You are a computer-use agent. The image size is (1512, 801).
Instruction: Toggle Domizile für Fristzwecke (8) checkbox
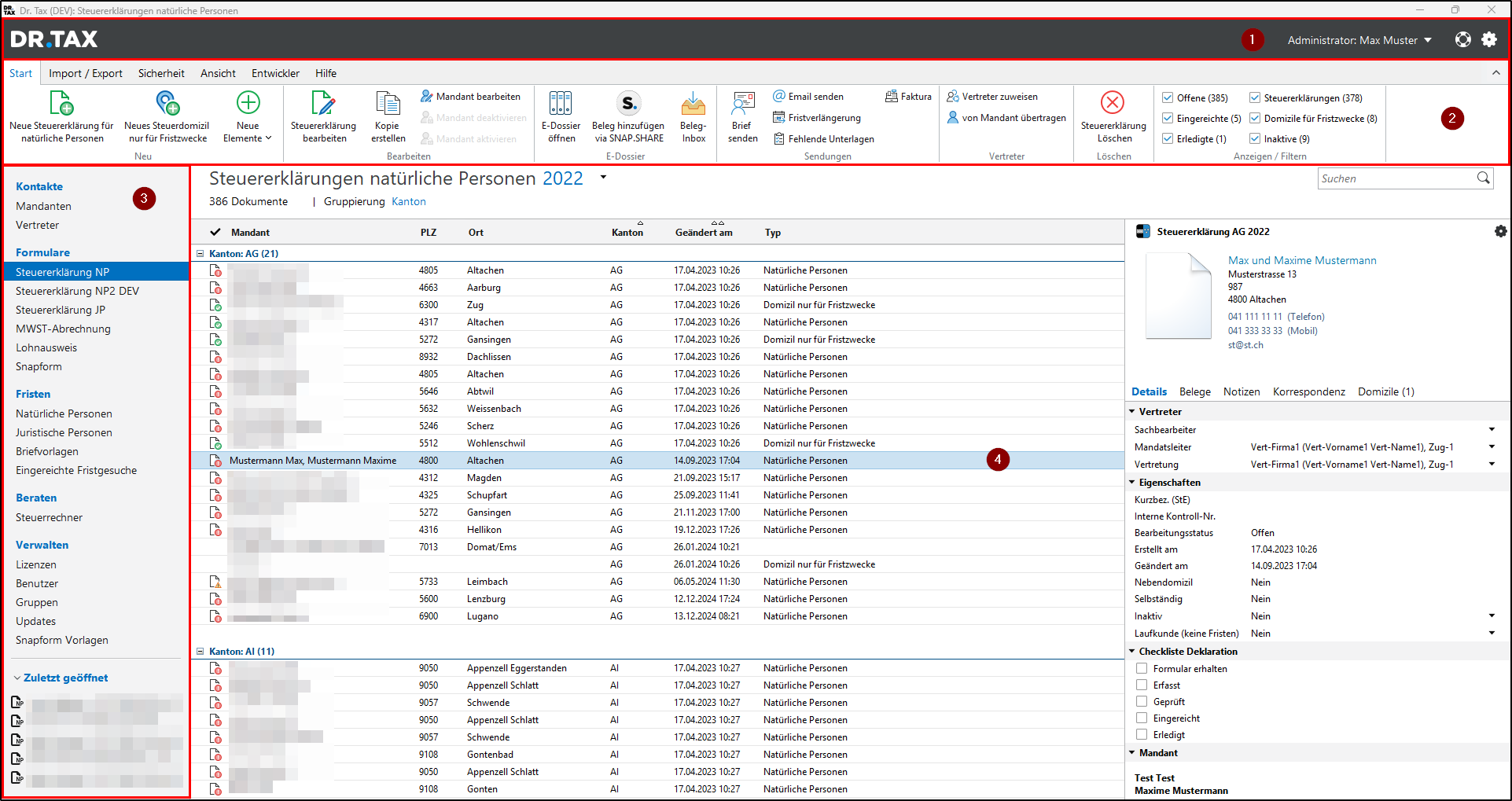pos(1256,119)
